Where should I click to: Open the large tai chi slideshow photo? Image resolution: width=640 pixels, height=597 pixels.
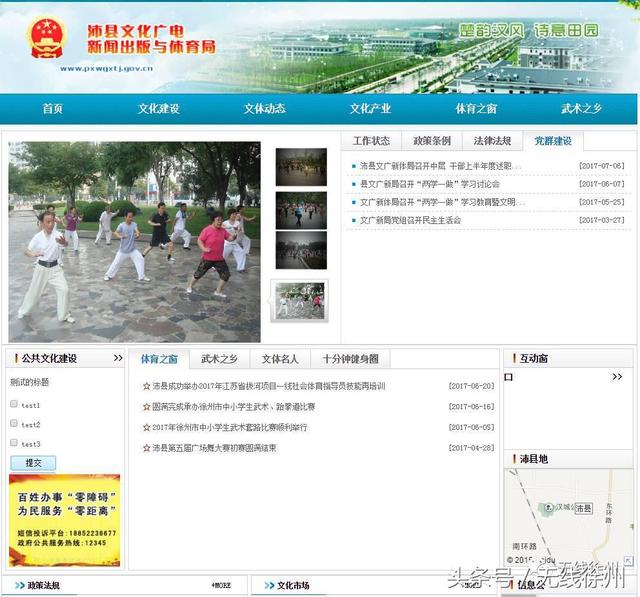(134, 242)
